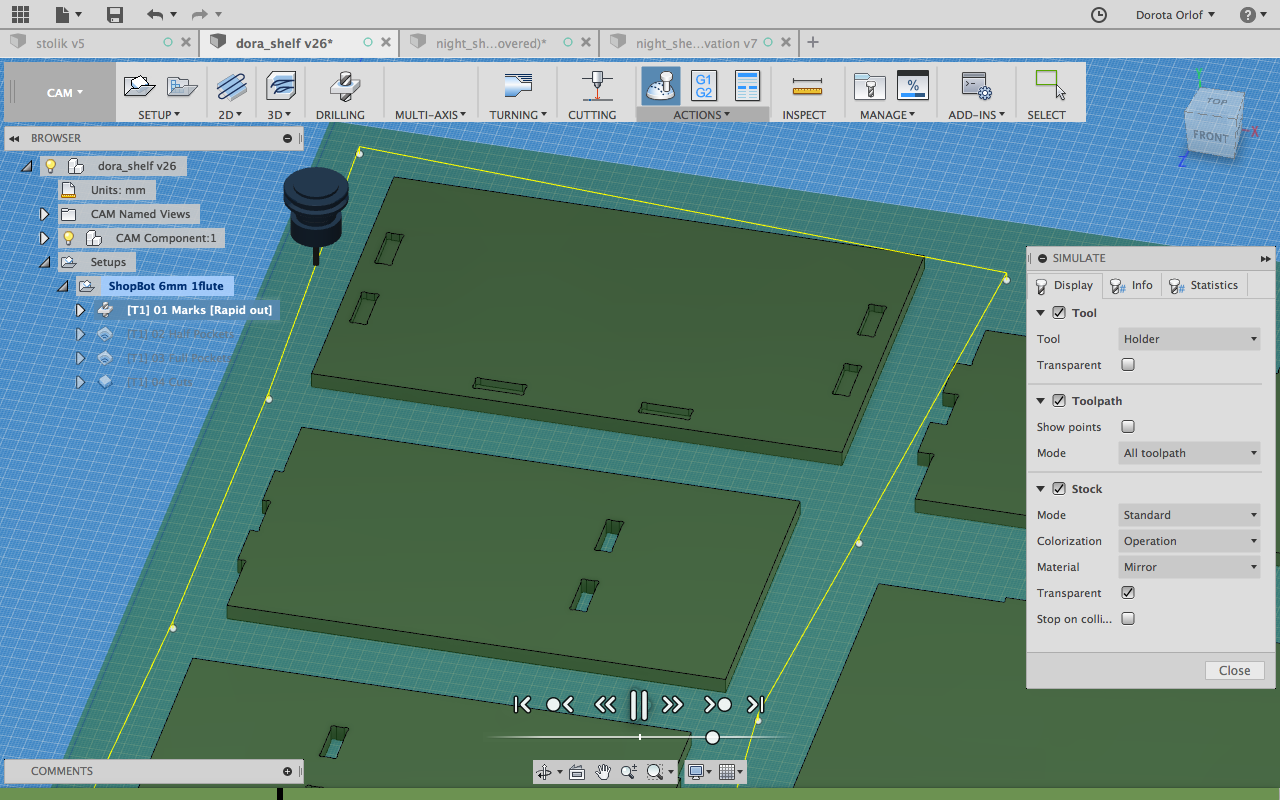
Task: Jump to the simulation start
Action: coord(522,705)
